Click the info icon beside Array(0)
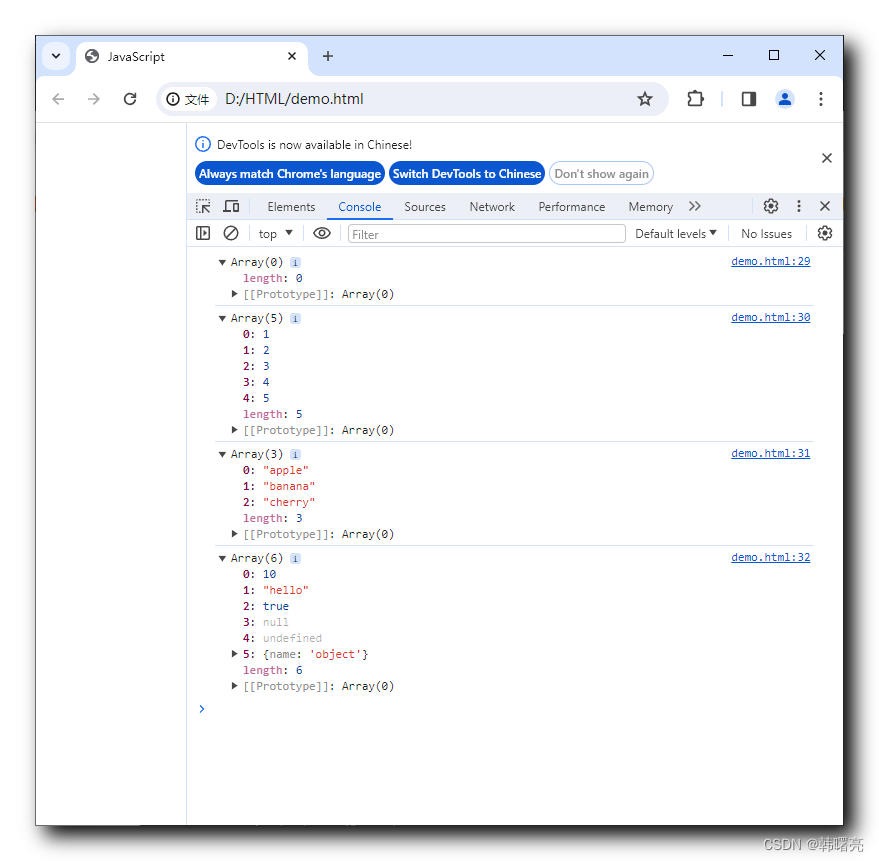The height and width of the screenshot is (861, 879). pos(295,263)
